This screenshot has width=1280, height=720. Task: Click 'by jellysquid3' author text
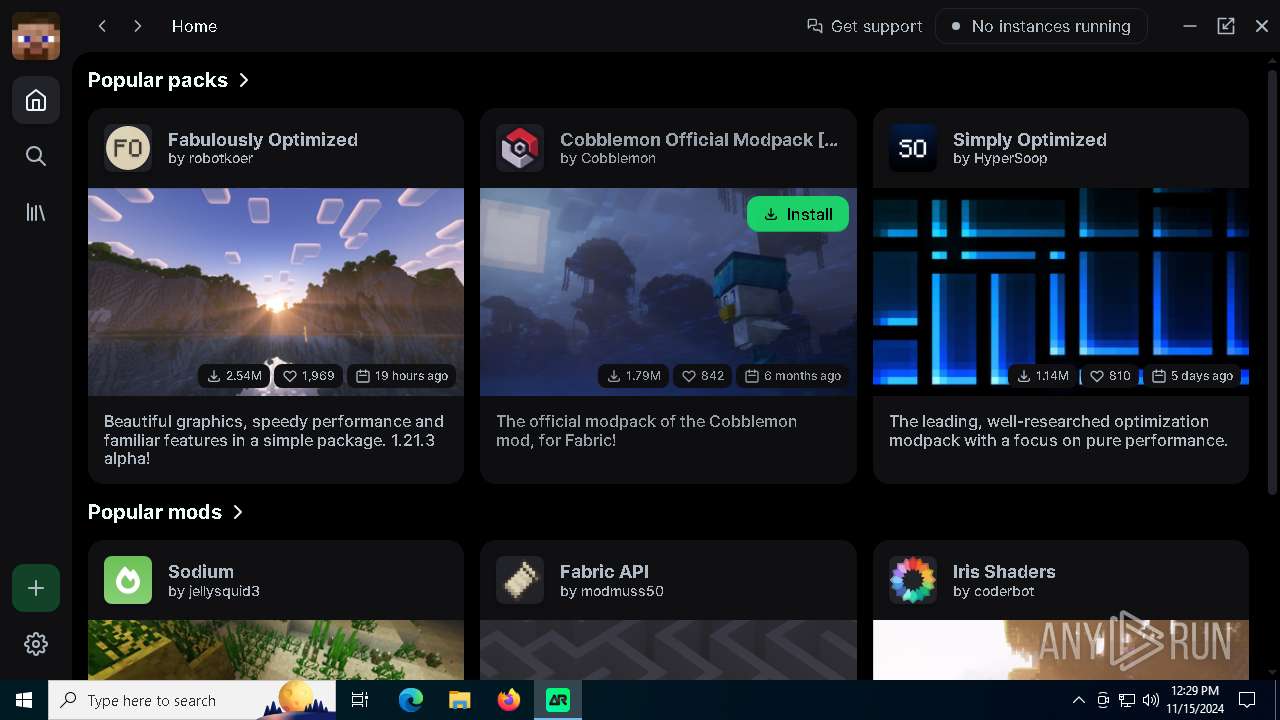pos(214,591)
